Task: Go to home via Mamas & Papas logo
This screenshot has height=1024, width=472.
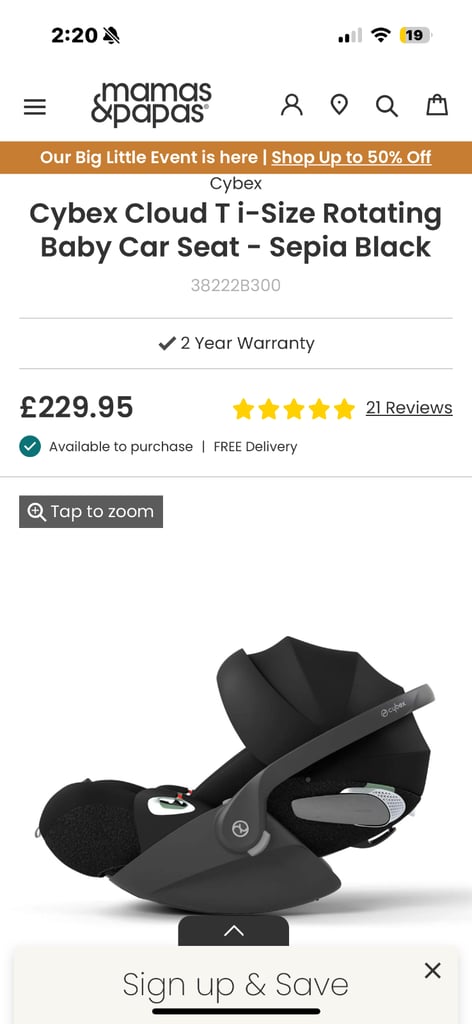Action: click(x=151, y=104)
